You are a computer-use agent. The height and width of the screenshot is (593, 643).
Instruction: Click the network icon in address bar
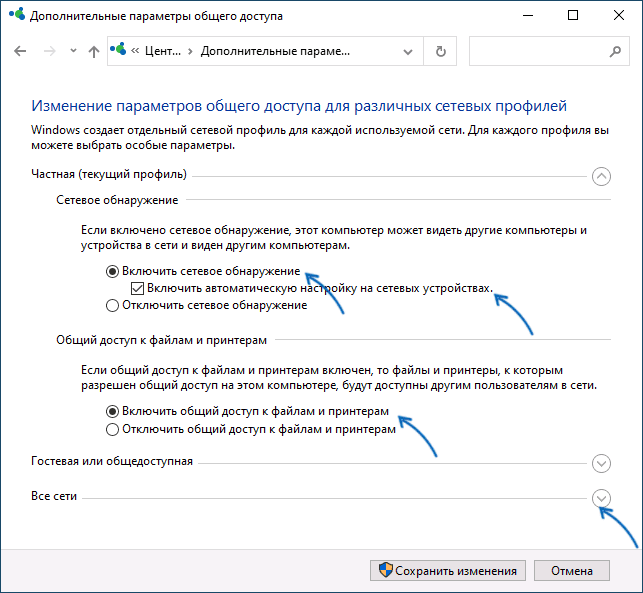pyautogui.click(x=118, y=50)
